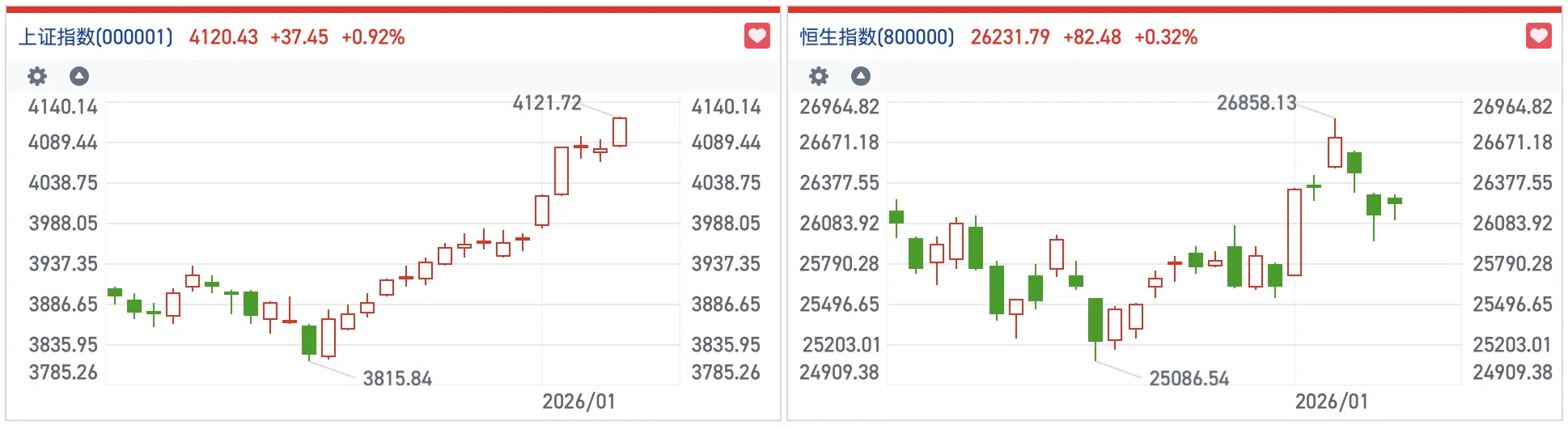Click the 3815.84 low price label
This screenshot has height=426, width=1568.
[397, 378]
